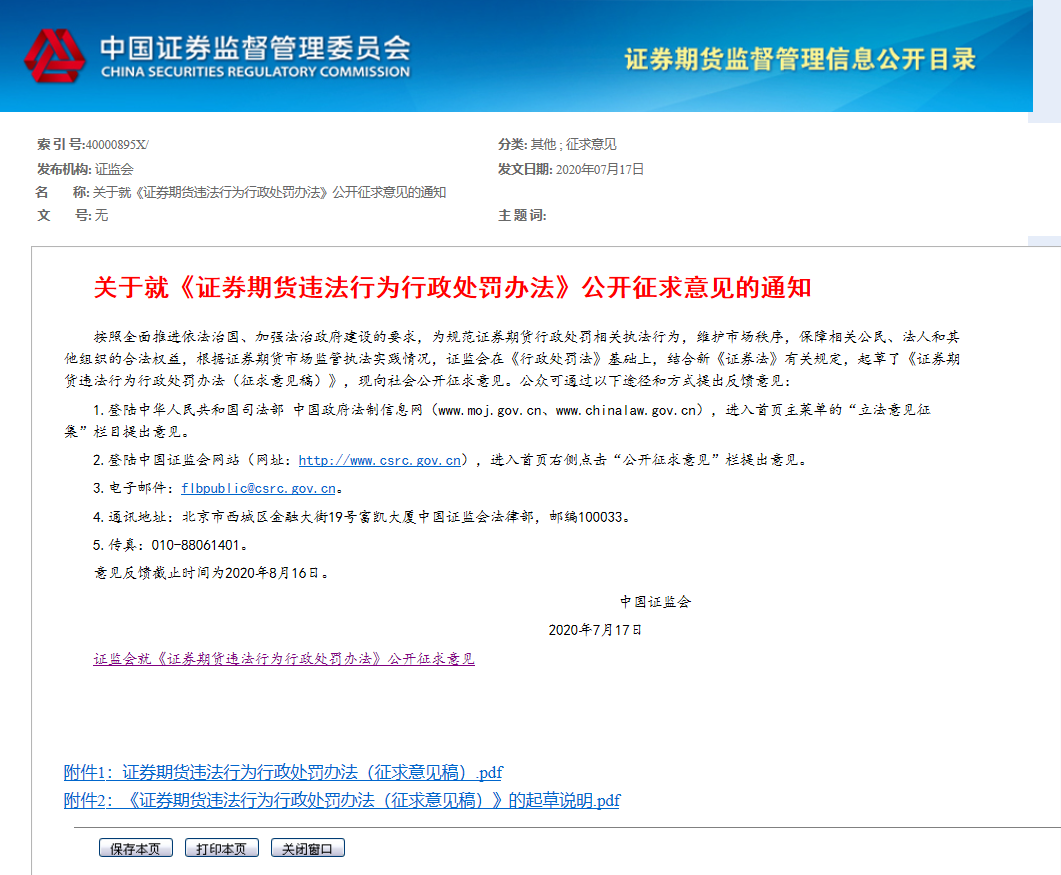Click the red CSRC logo emblem
Viewport: 1061px width, 875px height.
(x=56, y=56)
